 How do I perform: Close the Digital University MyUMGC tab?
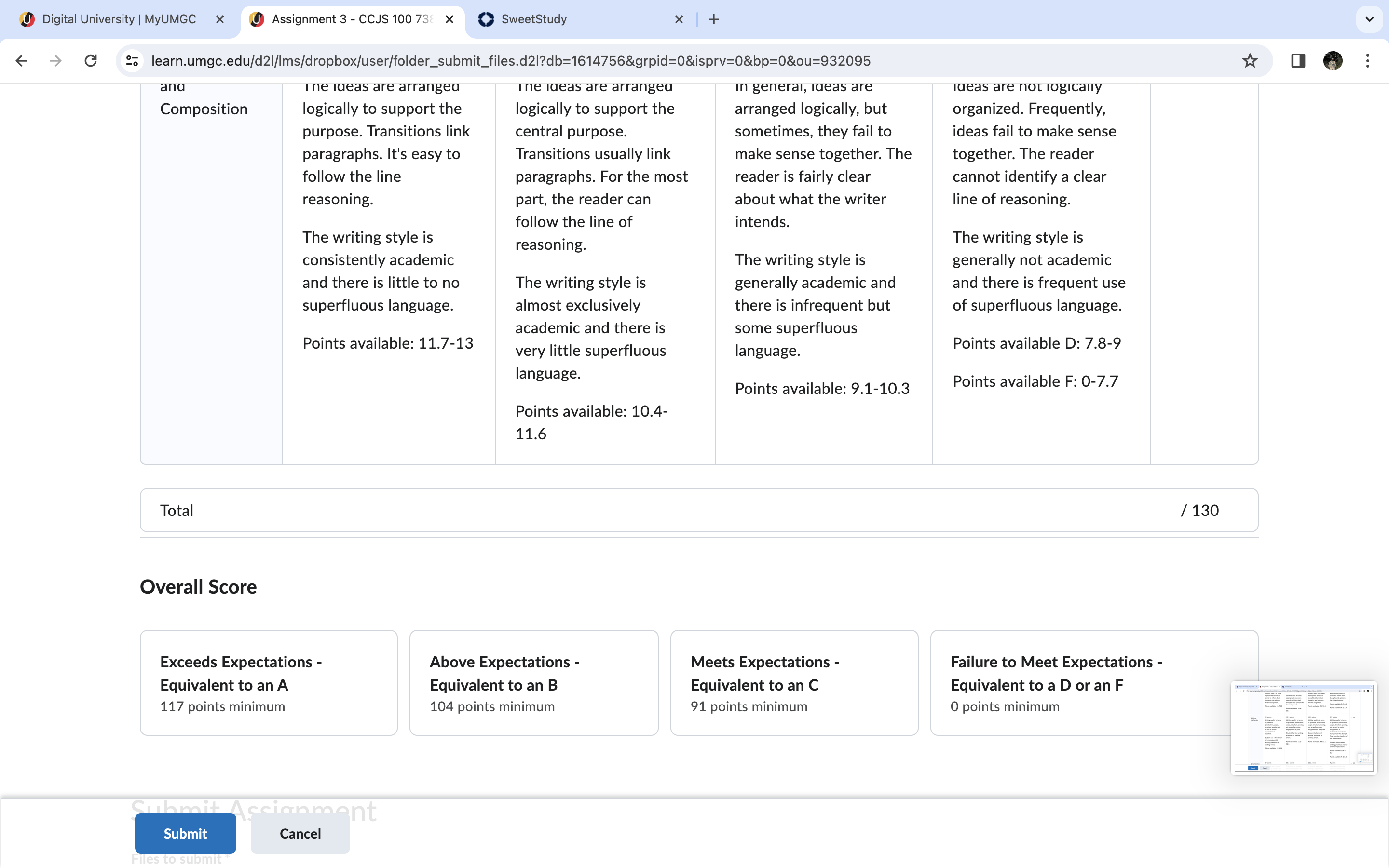point(220,19)
